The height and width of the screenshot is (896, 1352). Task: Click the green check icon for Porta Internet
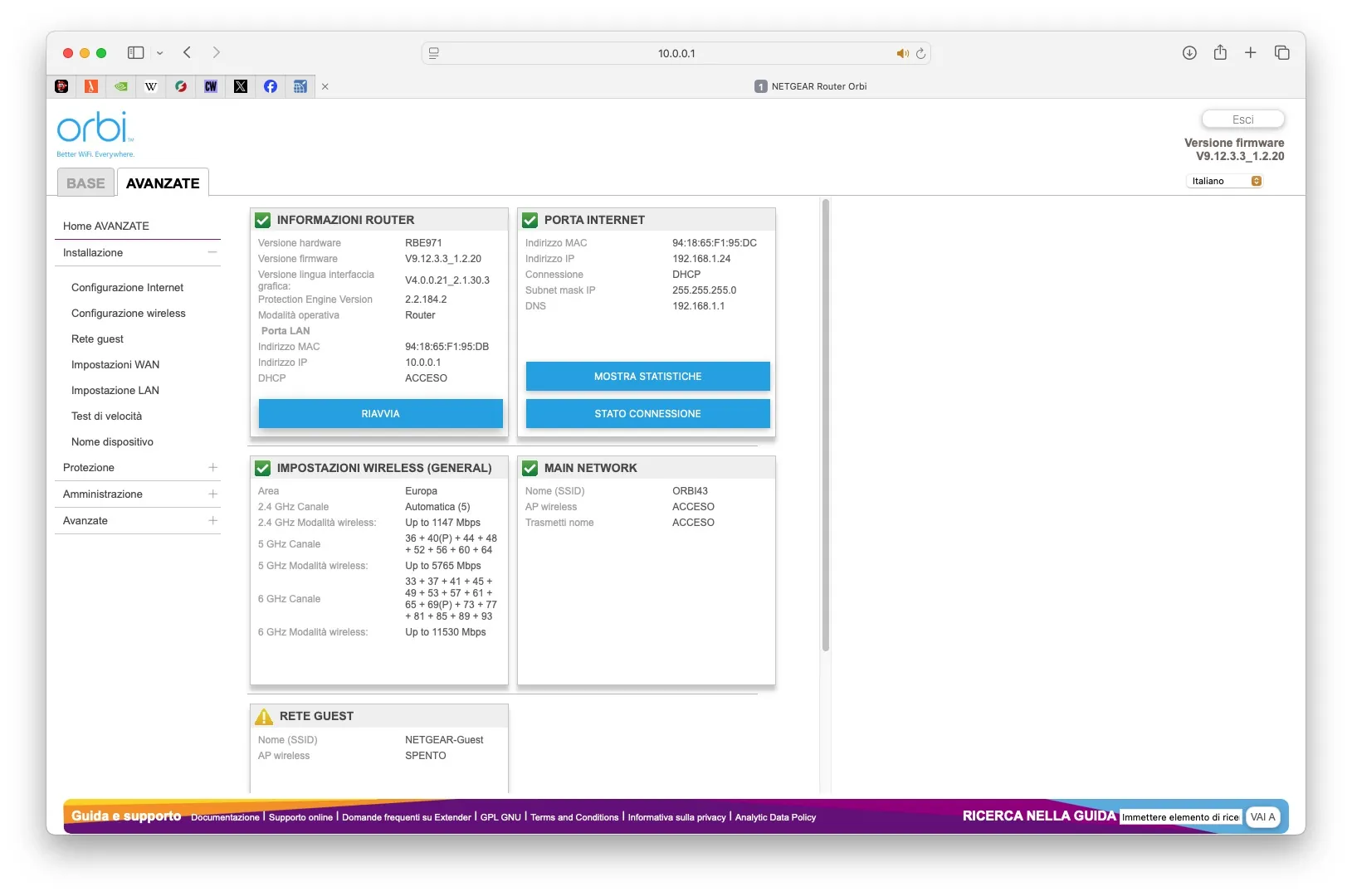(x=530, y=220)
